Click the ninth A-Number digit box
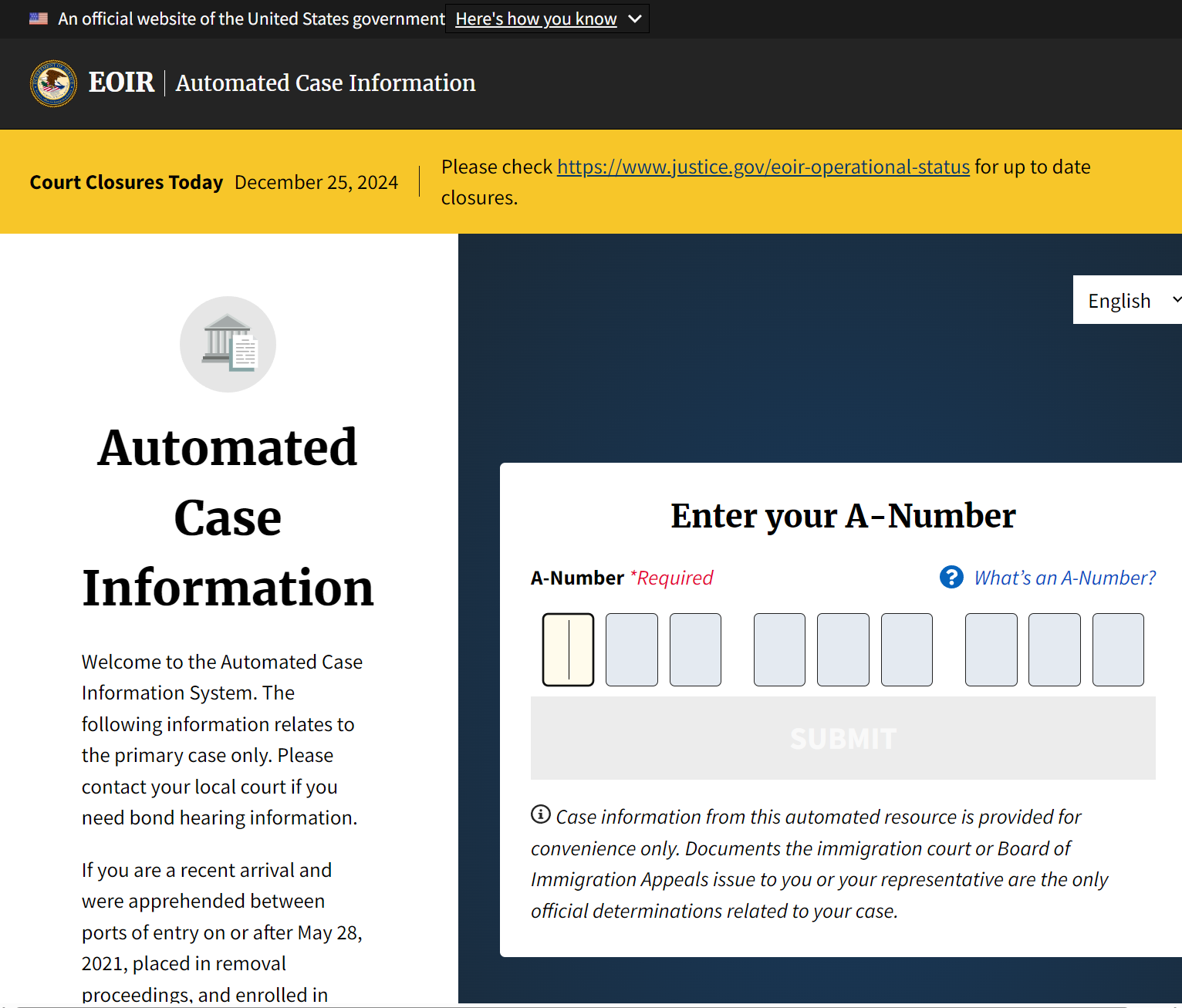The height and width of the screenshot is (1008, 1182). pyautogui.click(x=1118, y=649)
